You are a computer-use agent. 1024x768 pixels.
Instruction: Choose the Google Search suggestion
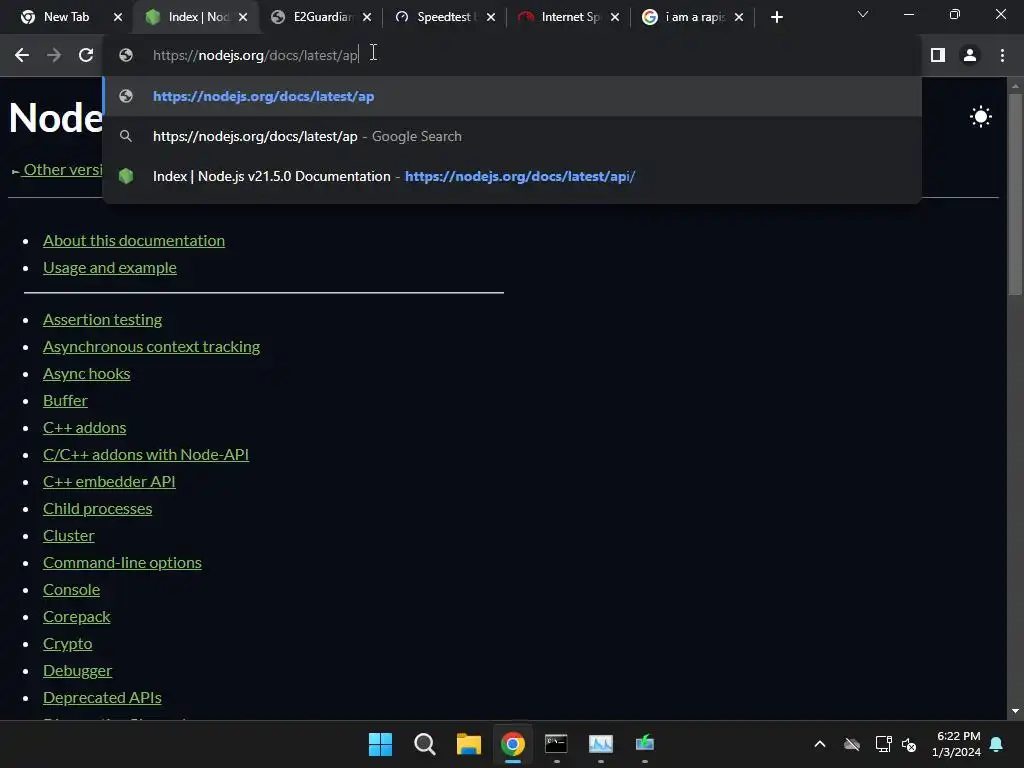(512, 136)
